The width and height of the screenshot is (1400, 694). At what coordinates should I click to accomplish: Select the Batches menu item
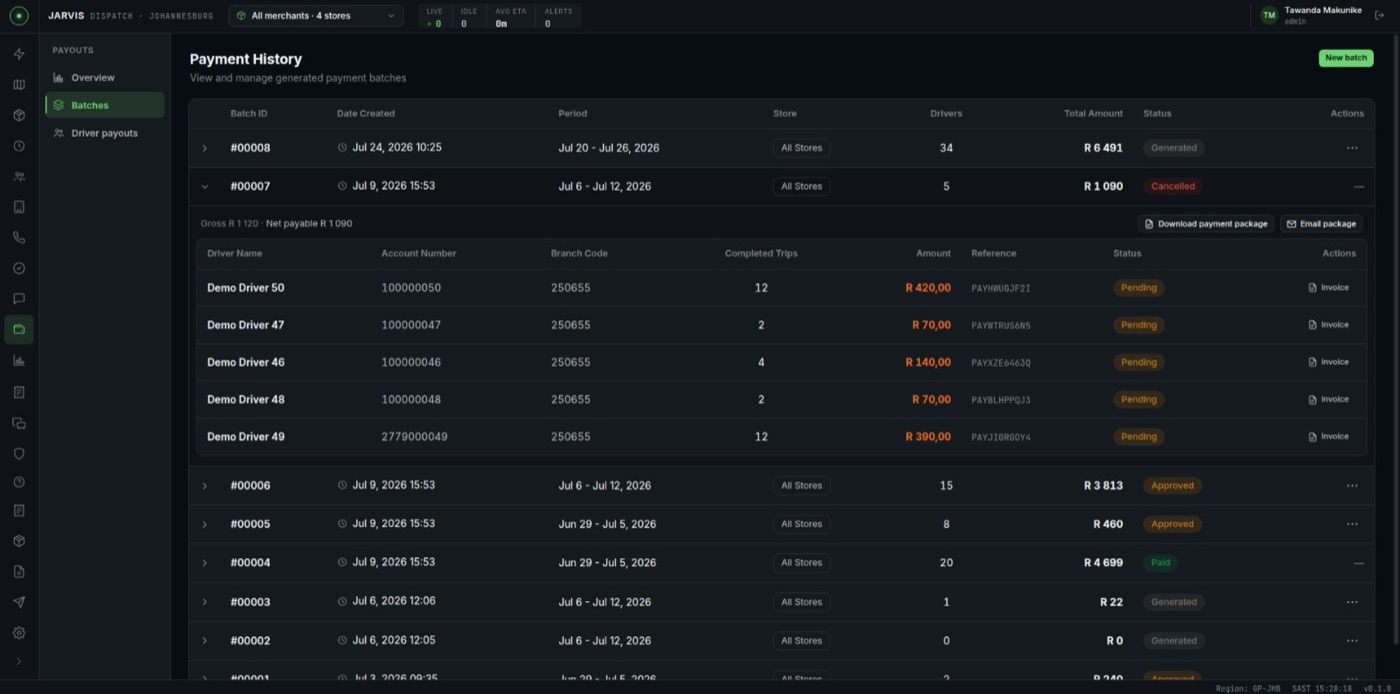104,105
